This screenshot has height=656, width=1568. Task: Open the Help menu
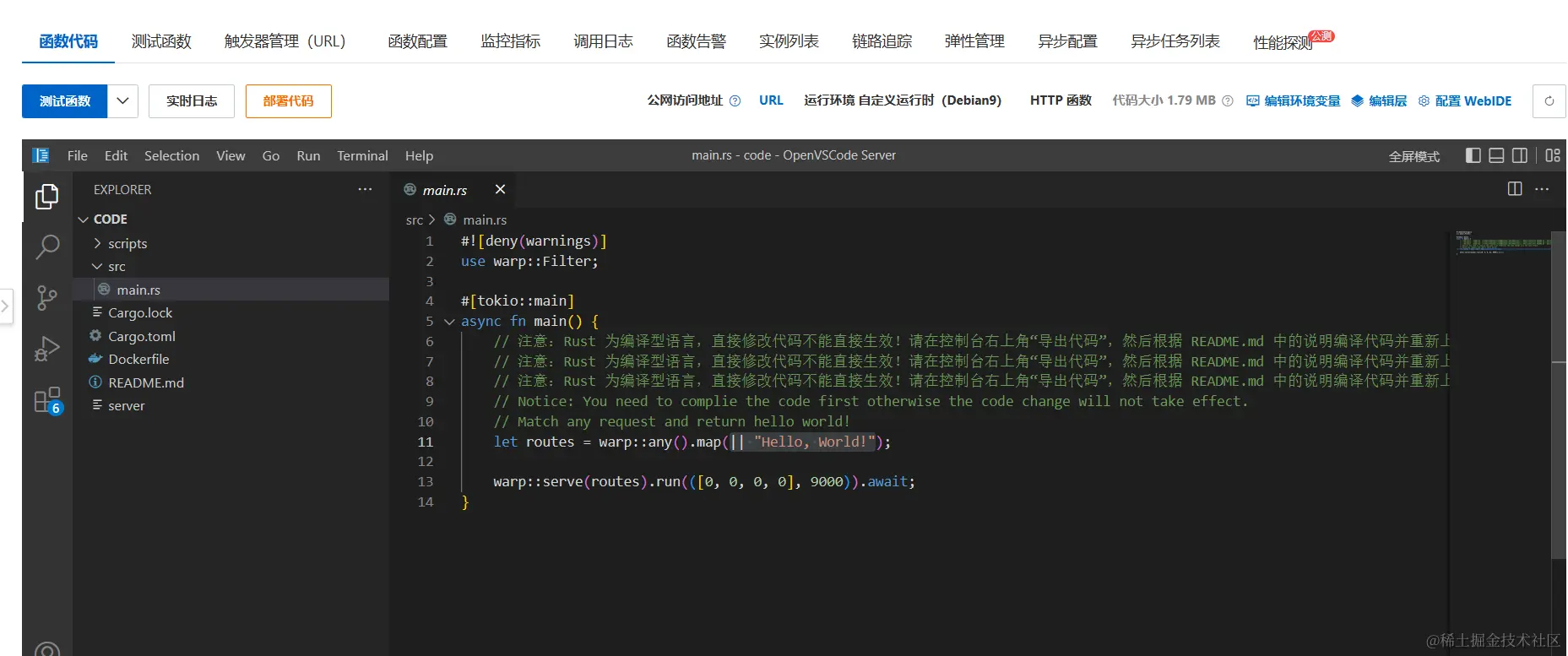pos(419,155)
